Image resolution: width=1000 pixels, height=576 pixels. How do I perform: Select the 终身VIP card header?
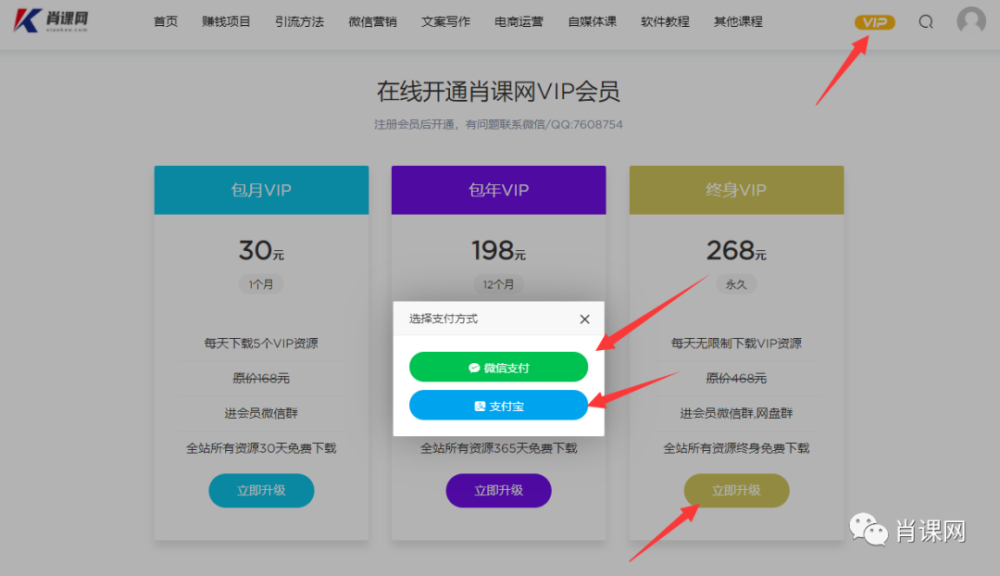pos(737,190)
